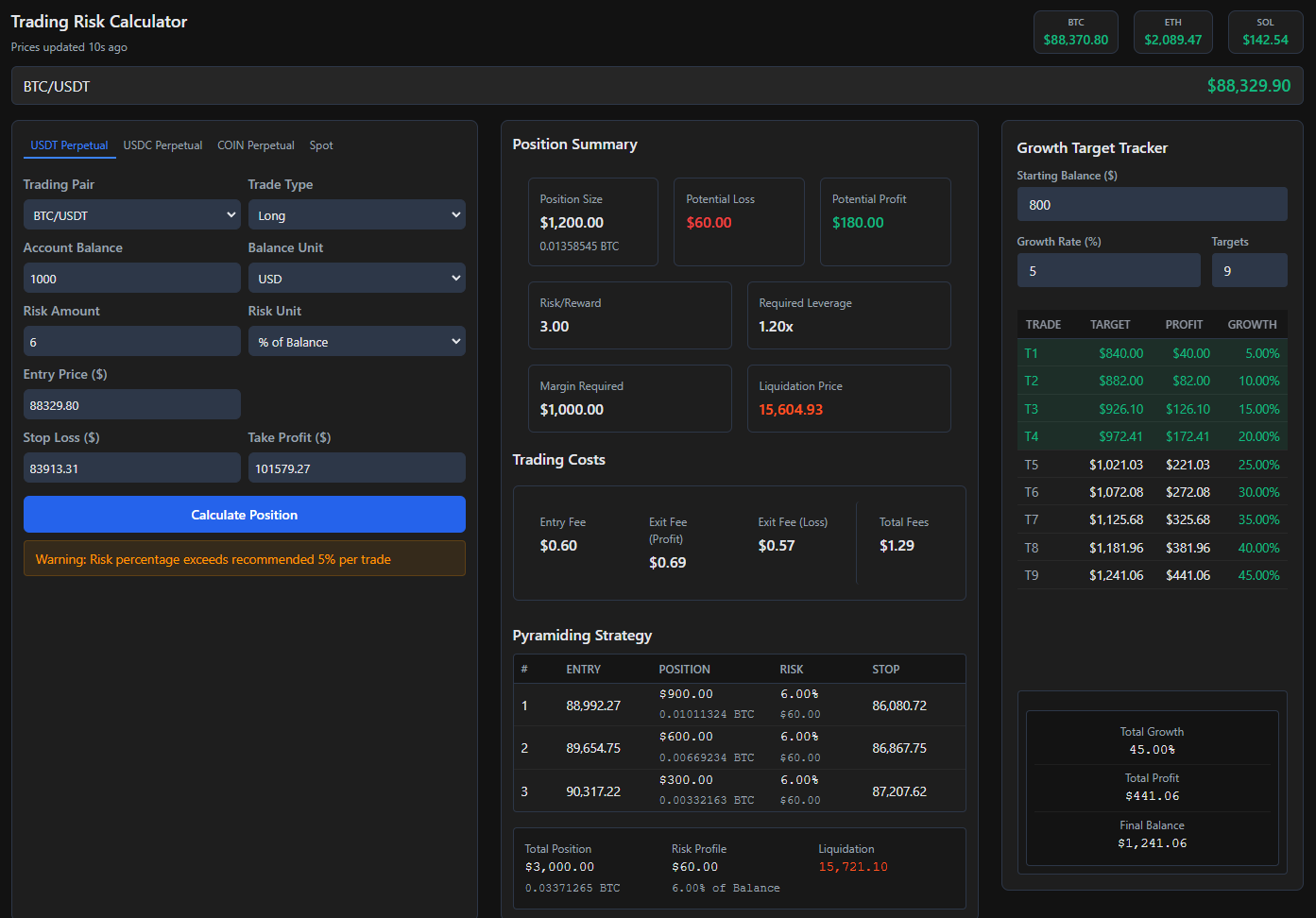Click the Potential Loss value $60.00
This screenshot has height=918, width=1316.
pyautogui.click(x=709, y=223)
